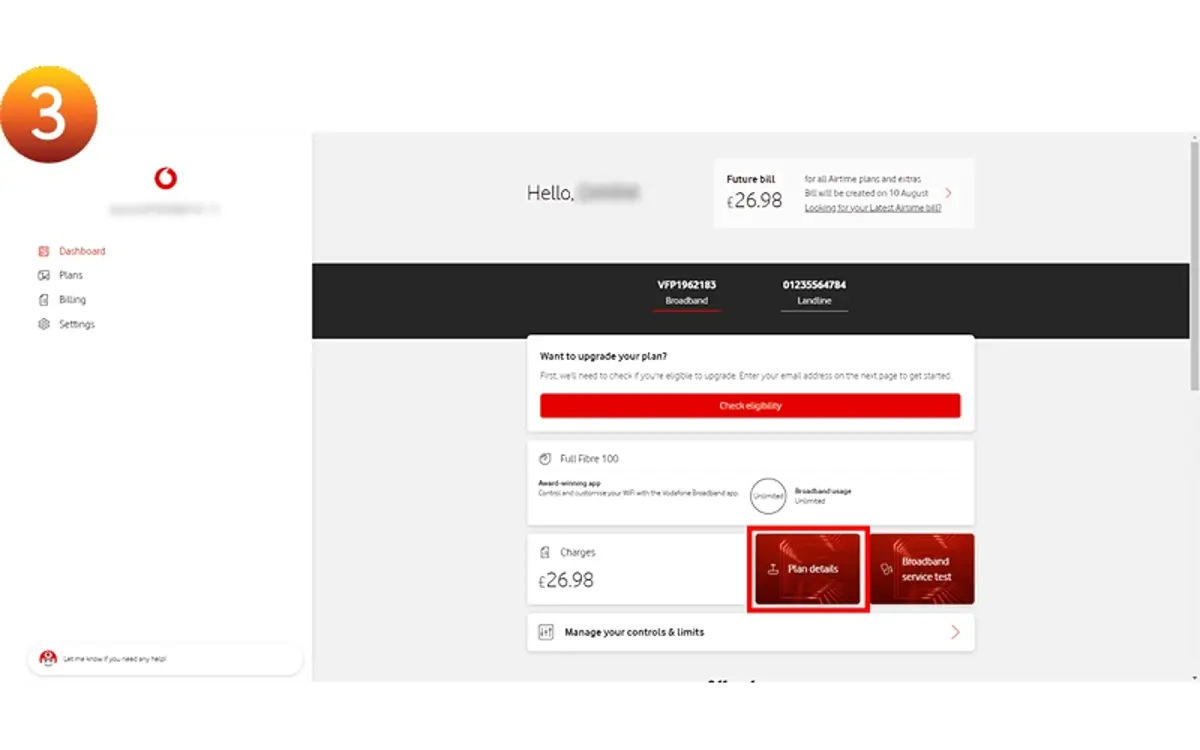Click the Future bill £26.98 amount
The image size is (1200, 750).
coord(755,201)
